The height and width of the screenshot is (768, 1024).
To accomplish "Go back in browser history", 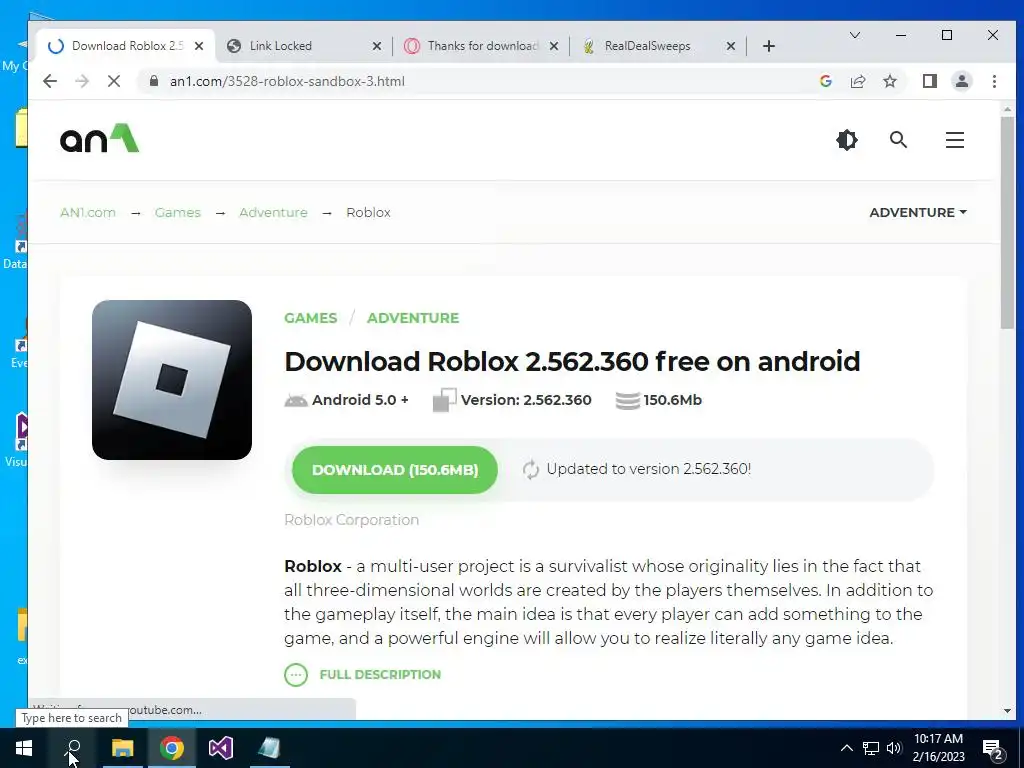I will pos(50,81).
